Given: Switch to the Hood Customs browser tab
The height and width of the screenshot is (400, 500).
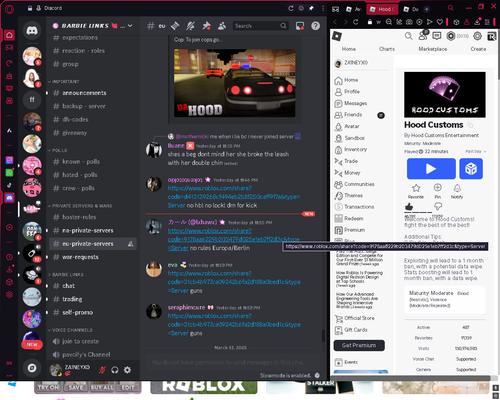Looking at the screenshot, I should 382,9.
